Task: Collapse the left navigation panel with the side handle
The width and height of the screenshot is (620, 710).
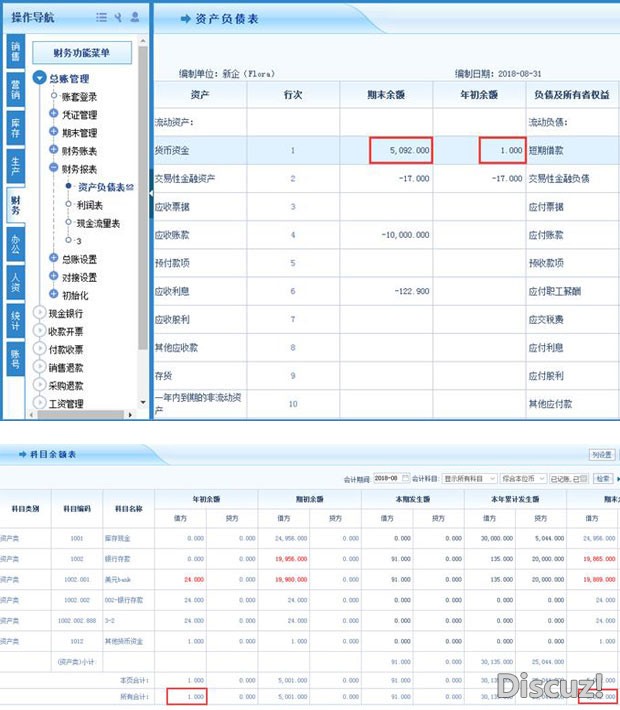Action: coord(151,193)
